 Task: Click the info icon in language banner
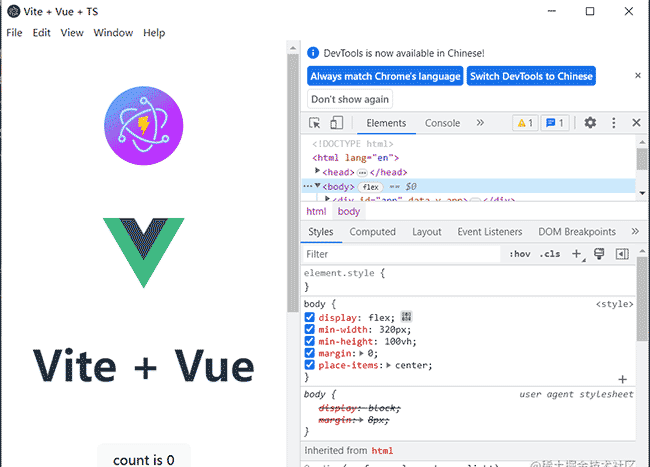(313, 53)
